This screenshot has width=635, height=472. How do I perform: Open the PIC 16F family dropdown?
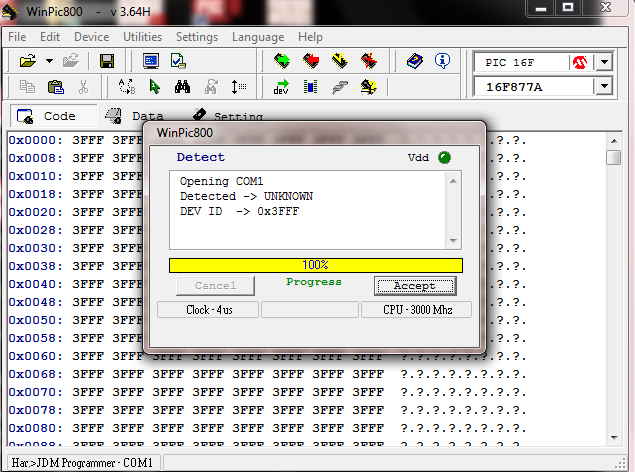coord(605,62)
